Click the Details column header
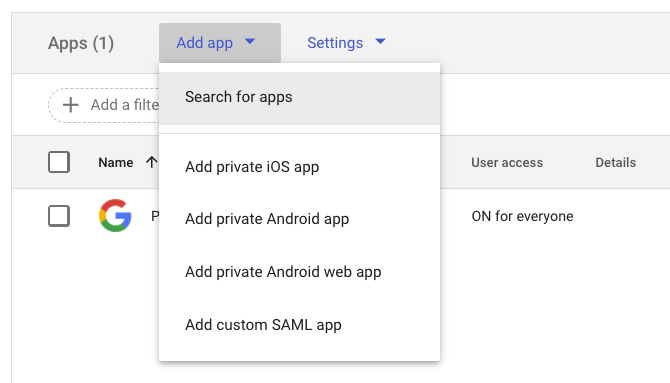Viewport: 670px width, 383px height. tap(615, 162)
